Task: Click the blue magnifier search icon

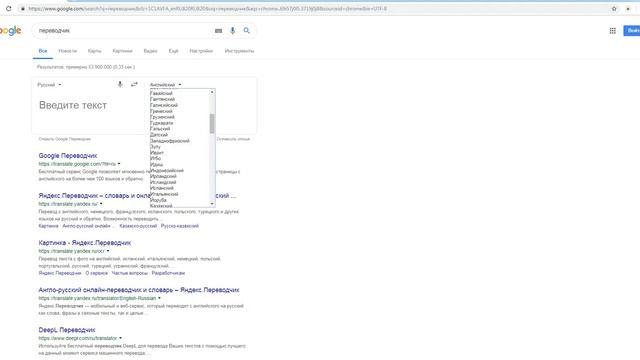Action: coord(247,30)
